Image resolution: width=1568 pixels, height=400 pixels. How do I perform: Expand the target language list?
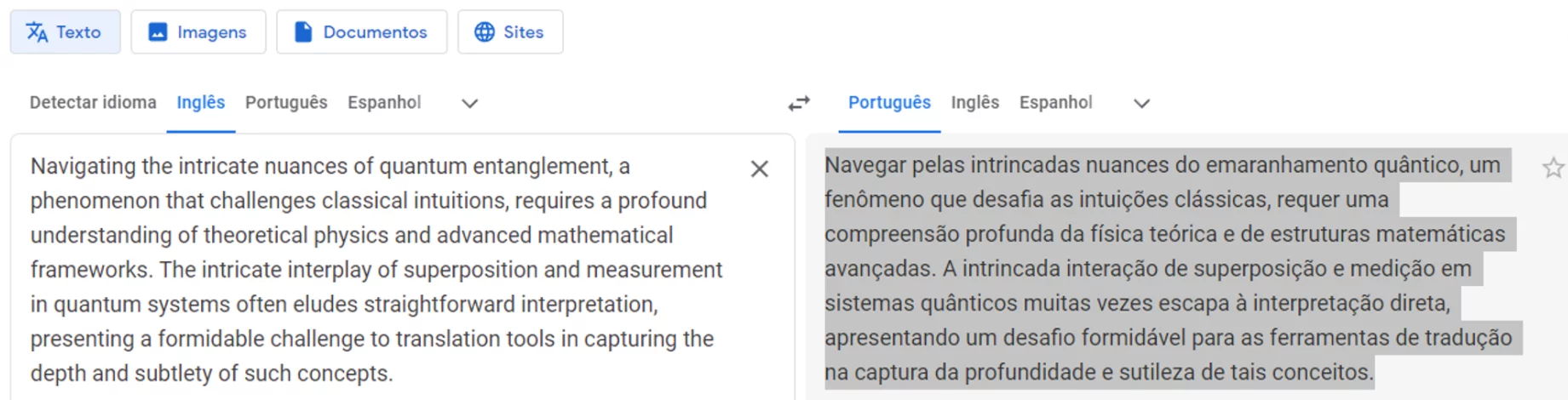point(1141,103)
